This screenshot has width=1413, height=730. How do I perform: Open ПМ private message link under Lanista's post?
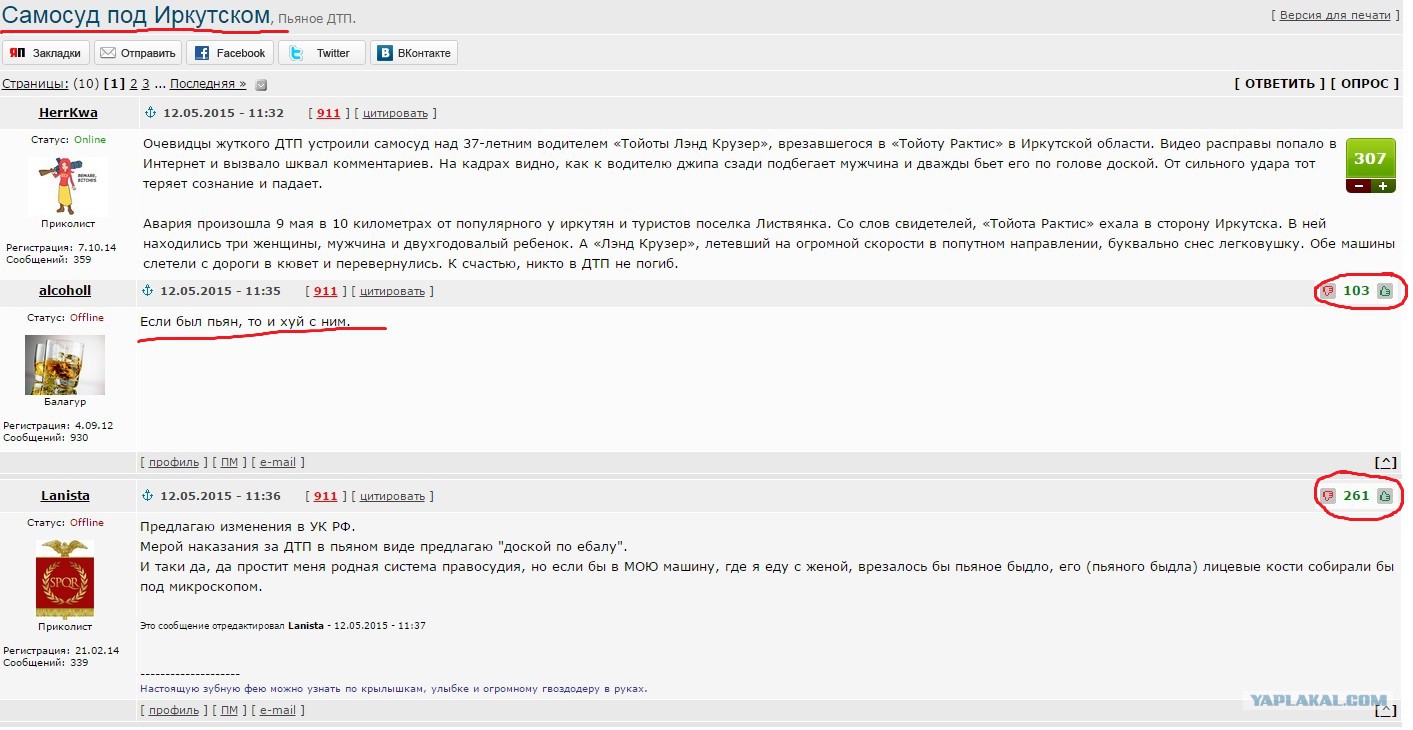click(x=229, y=710)
